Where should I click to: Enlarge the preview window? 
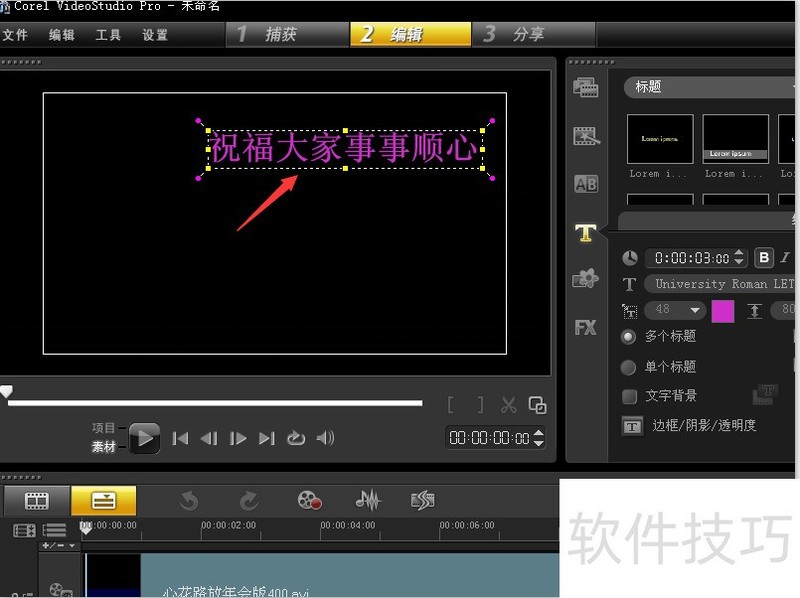(537, 405)
